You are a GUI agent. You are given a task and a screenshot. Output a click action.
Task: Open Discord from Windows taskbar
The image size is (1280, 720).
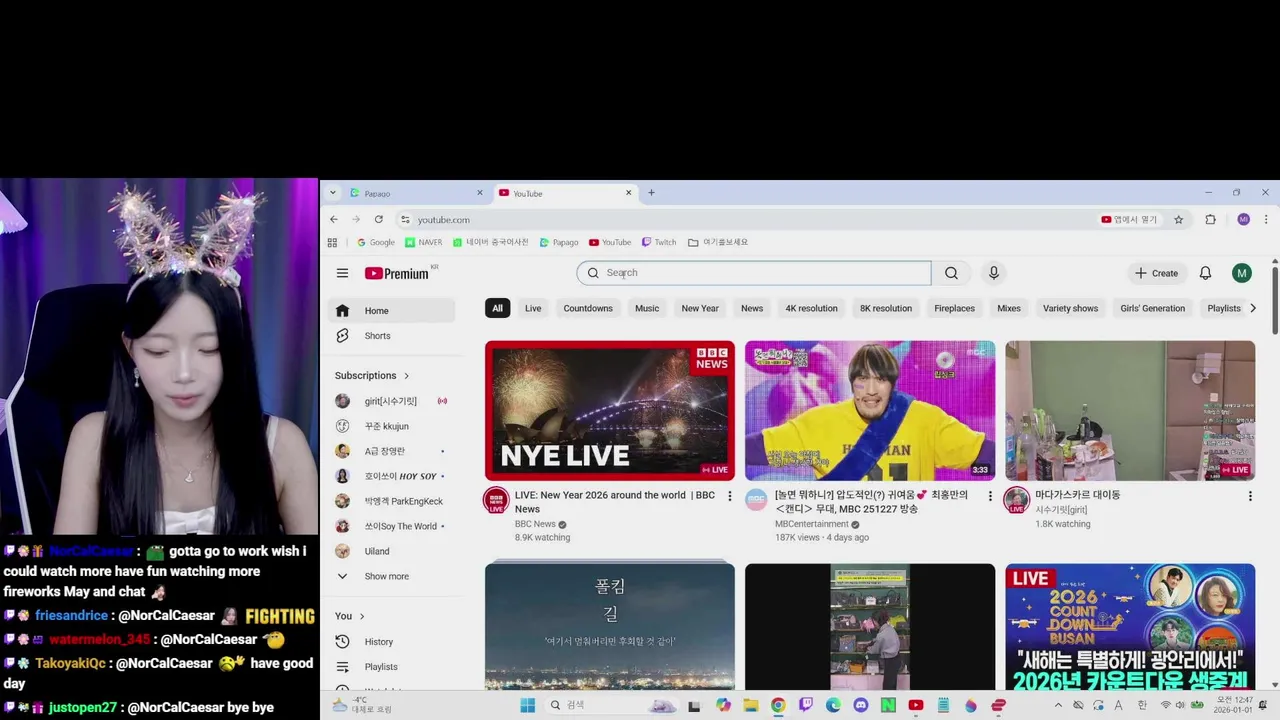coord(861,705)
